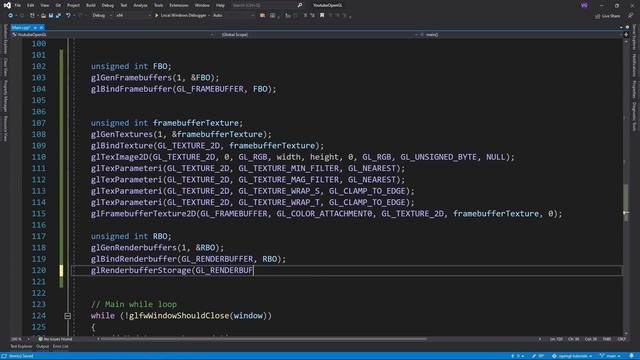640x360 pixels.
Task: Click the split editor icon
Action: coord(626,35)
